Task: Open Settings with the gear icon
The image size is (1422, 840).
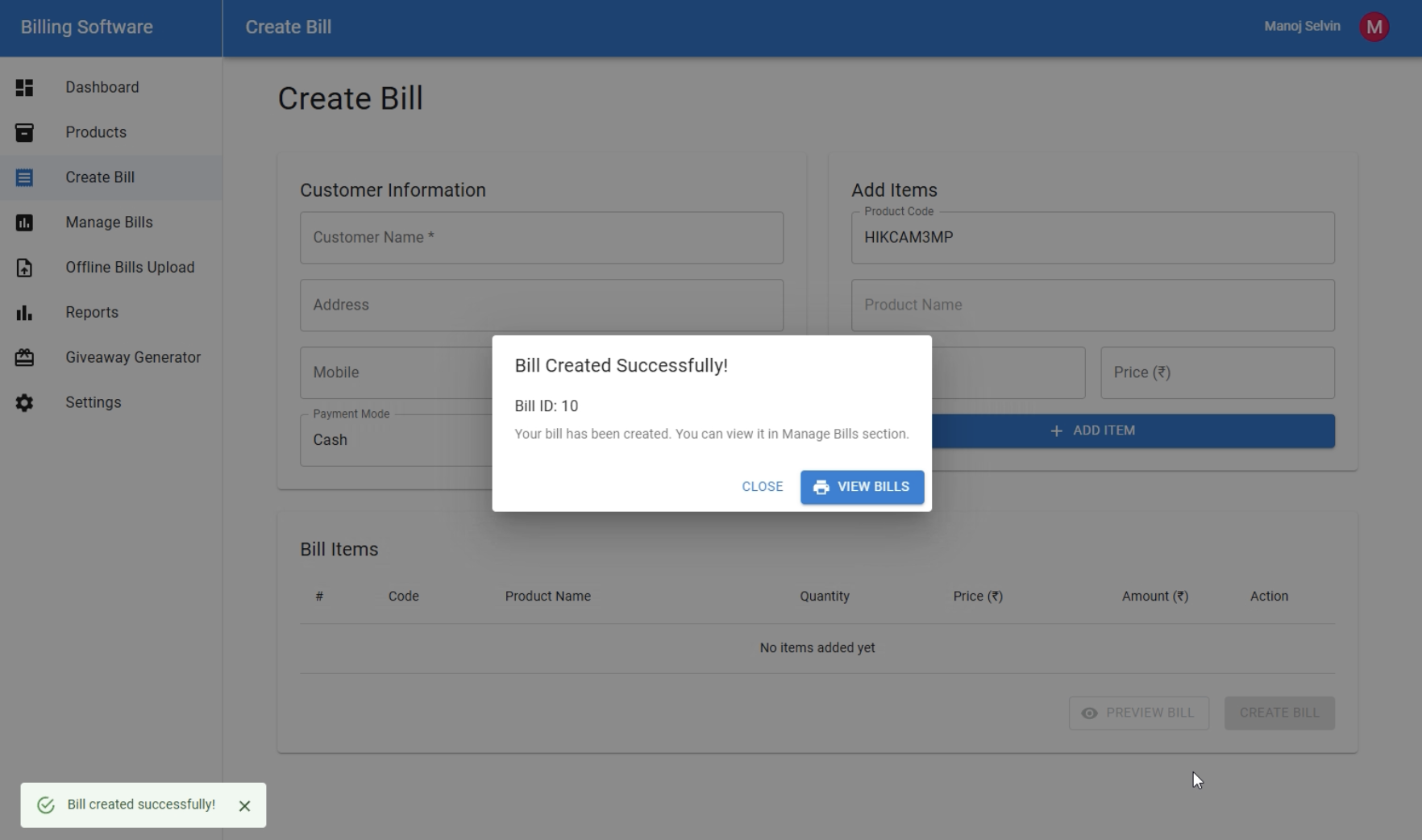Action: tap(24, 402)
